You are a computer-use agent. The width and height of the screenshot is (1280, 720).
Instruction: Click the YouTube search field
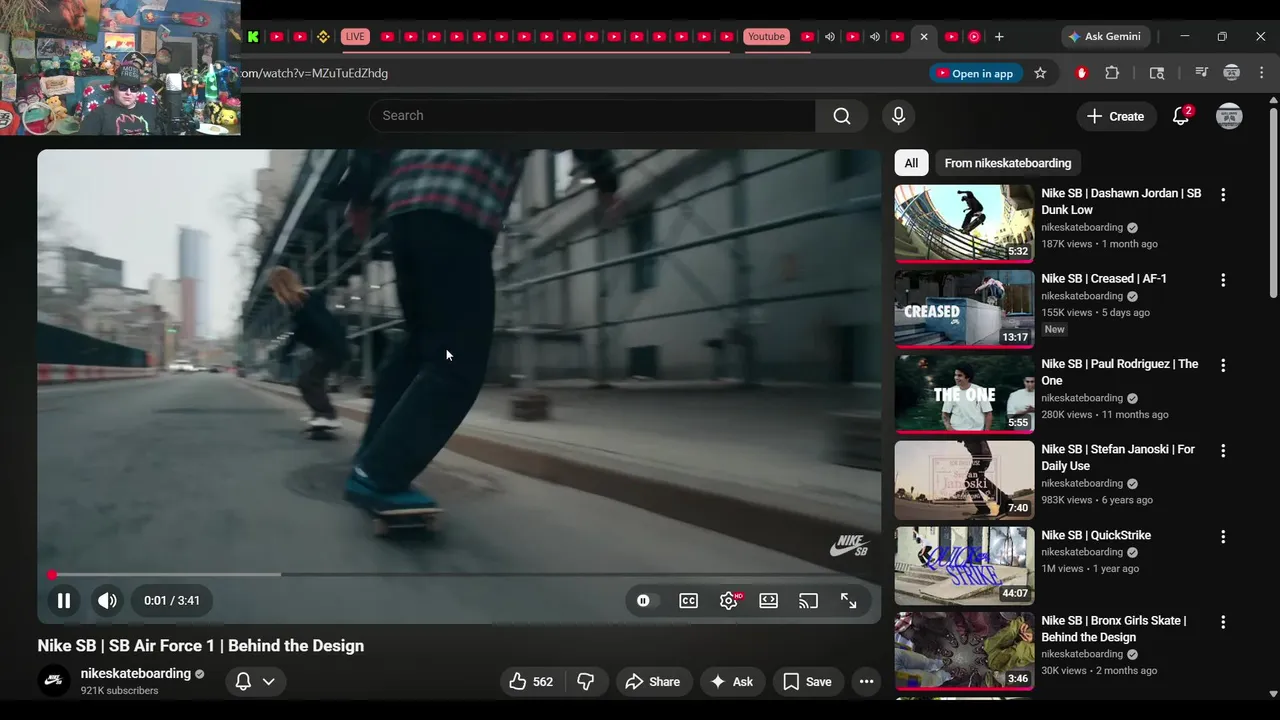tap(592, 115)
